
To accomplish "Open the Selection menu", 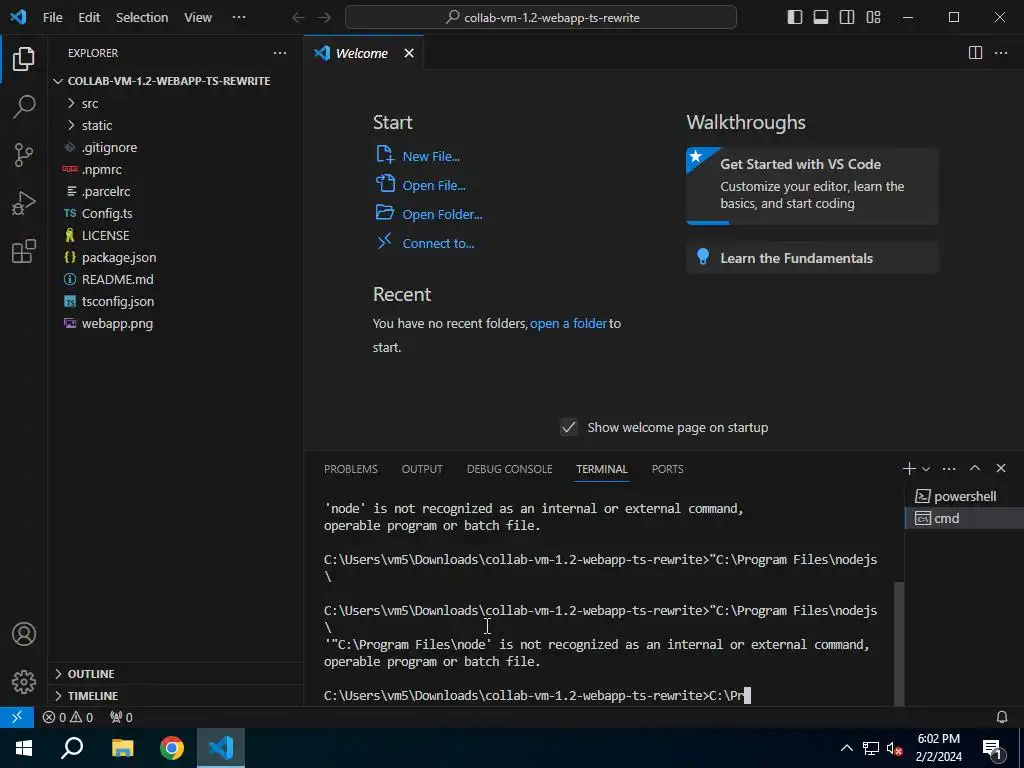I will coord(142,18).
